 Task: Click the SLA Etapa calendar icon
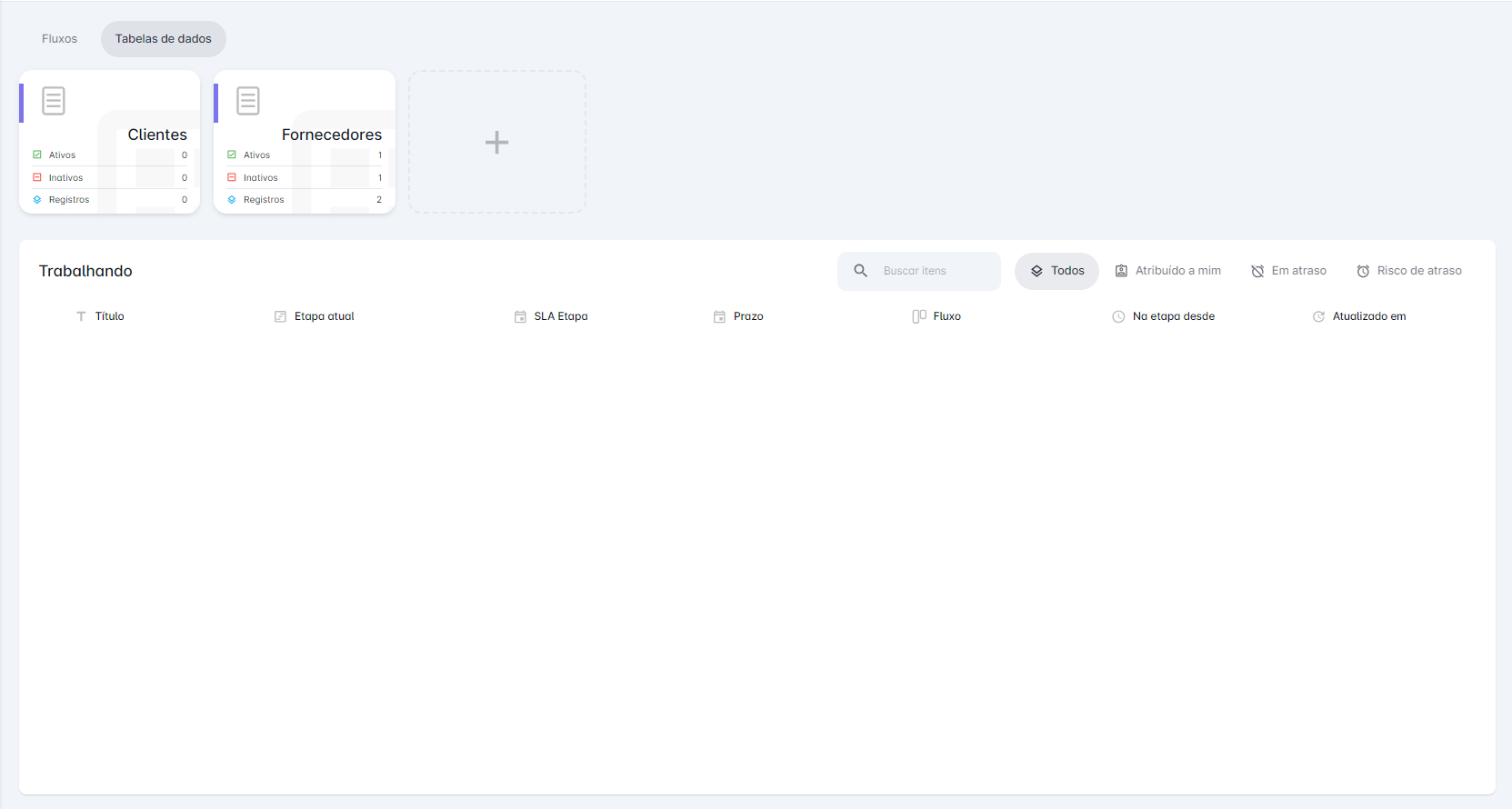pos(520,316)
